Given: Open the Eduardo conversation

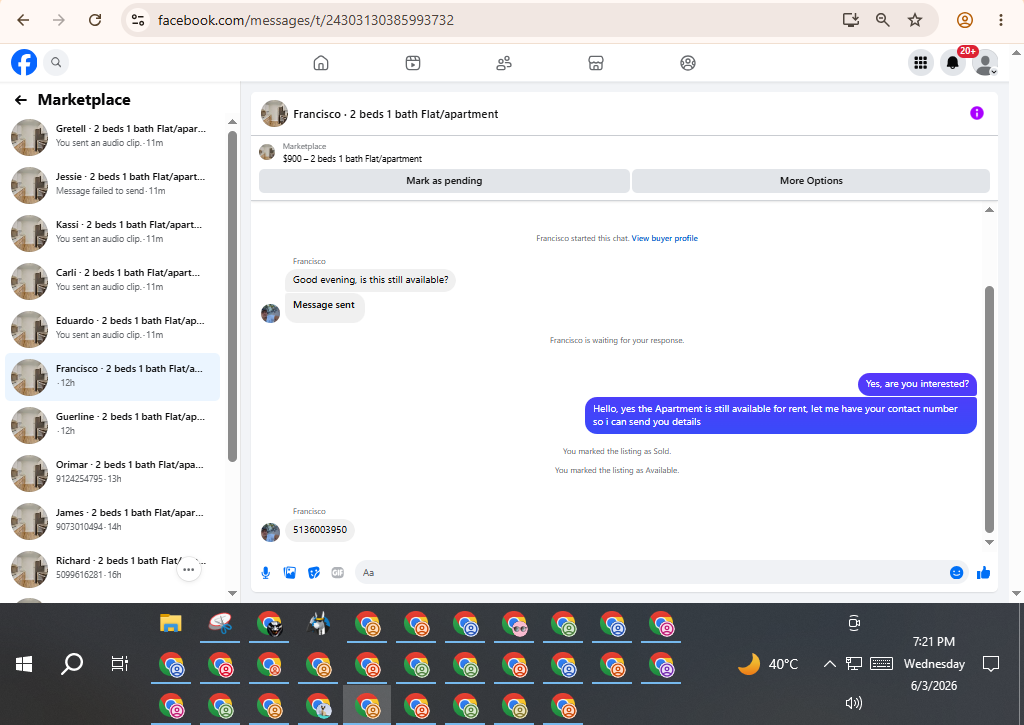Looking at the screenshot, I should click(112, 329).
